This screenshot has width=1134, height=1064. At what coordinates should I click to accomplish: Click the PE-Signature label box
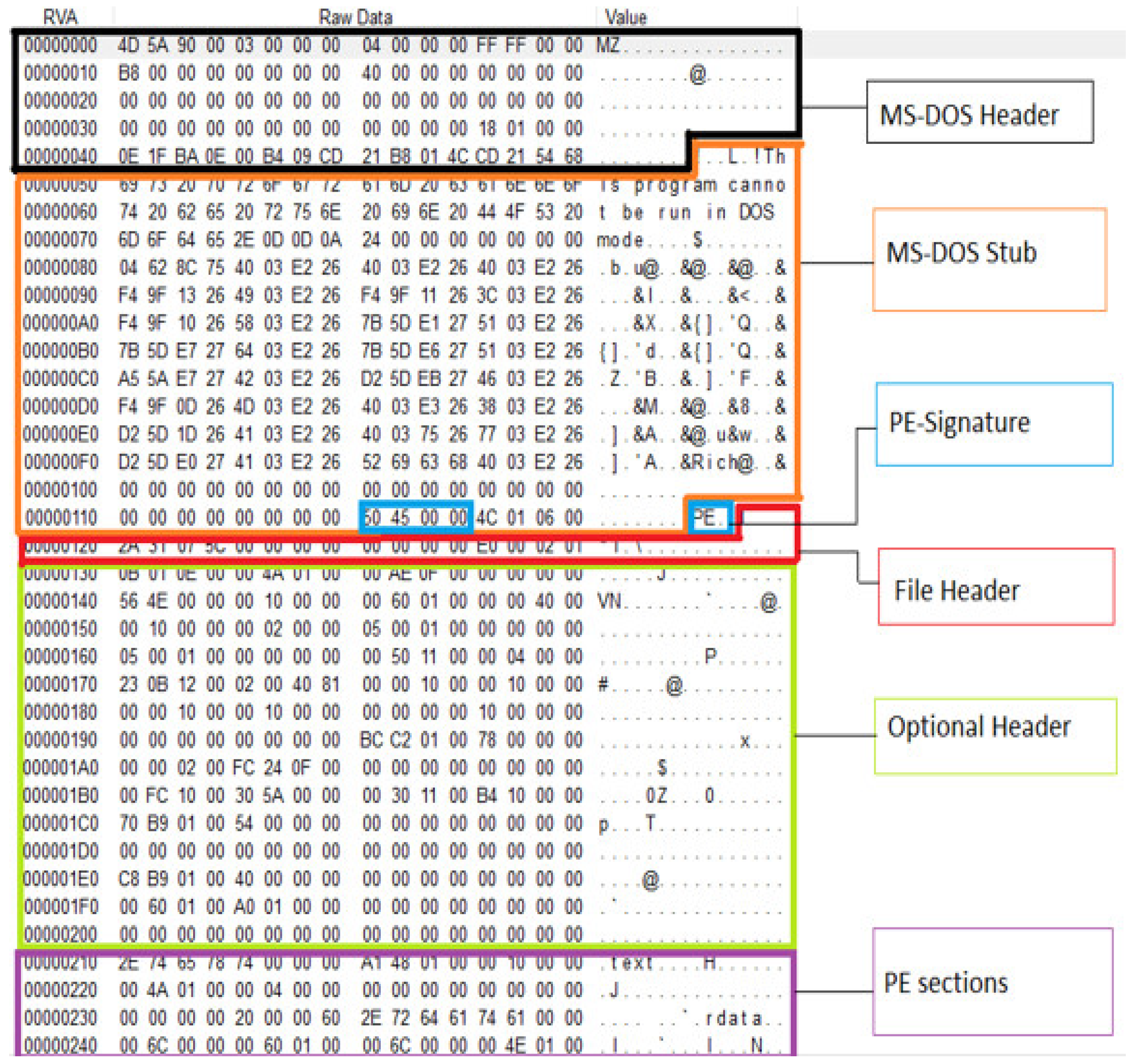tap(994, 424)
